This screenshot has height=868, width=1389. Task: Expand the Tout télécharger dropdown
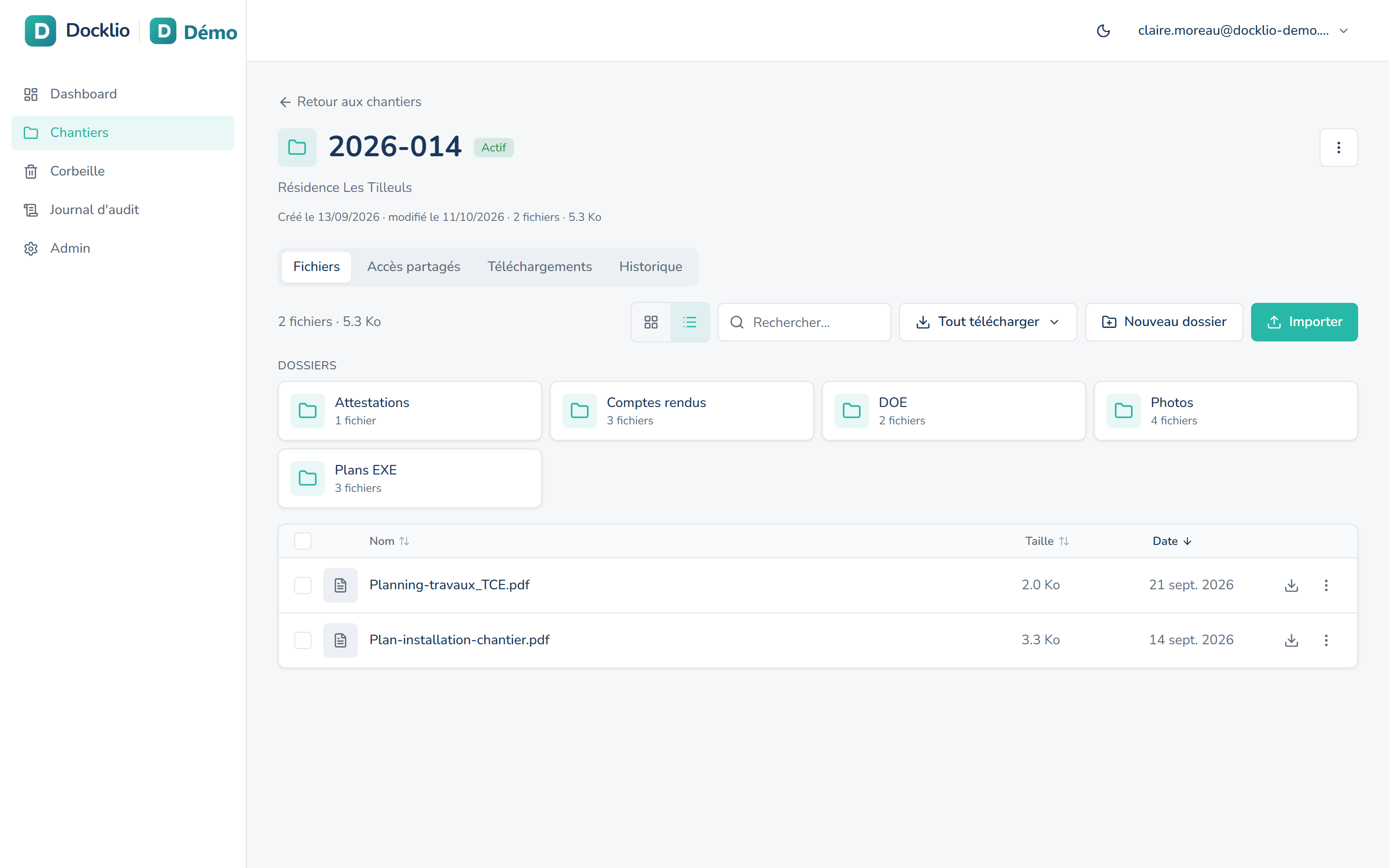tap(988, 322)
